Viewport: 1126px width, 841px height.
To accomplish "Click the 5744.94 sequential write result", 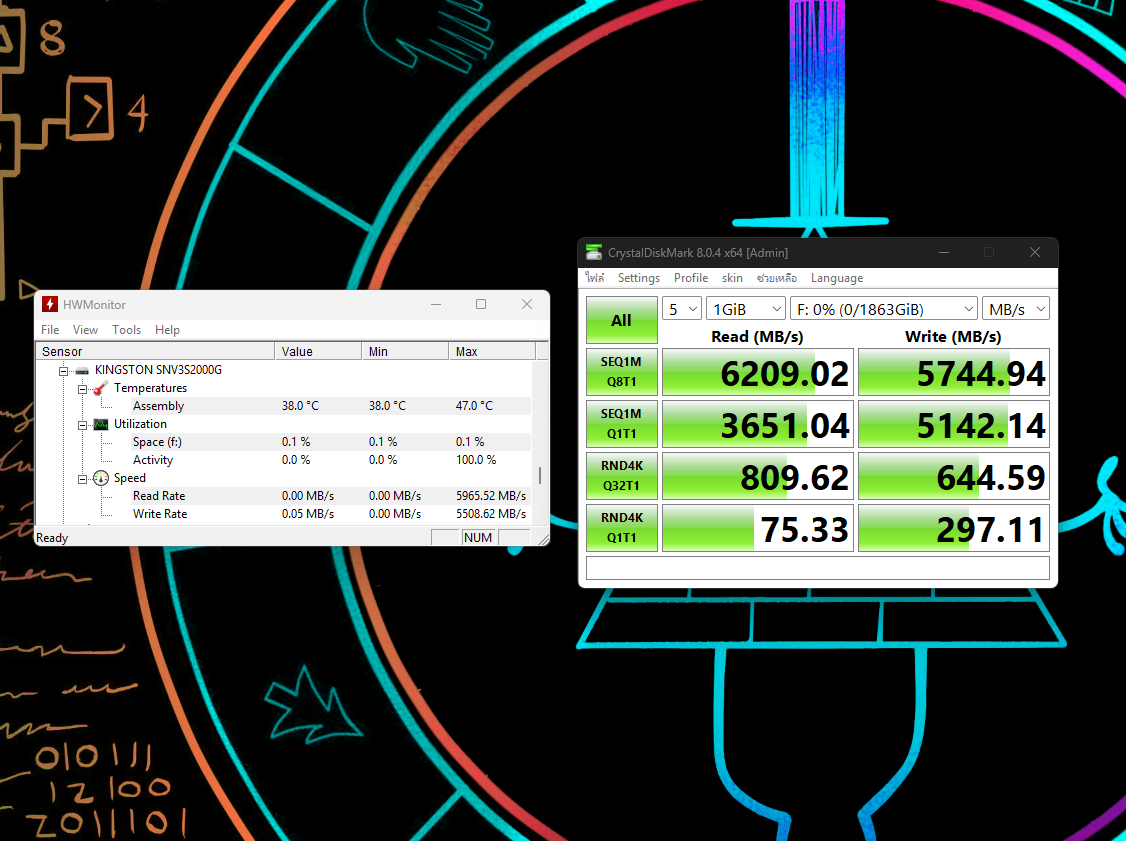I will (x=954, y=372).
